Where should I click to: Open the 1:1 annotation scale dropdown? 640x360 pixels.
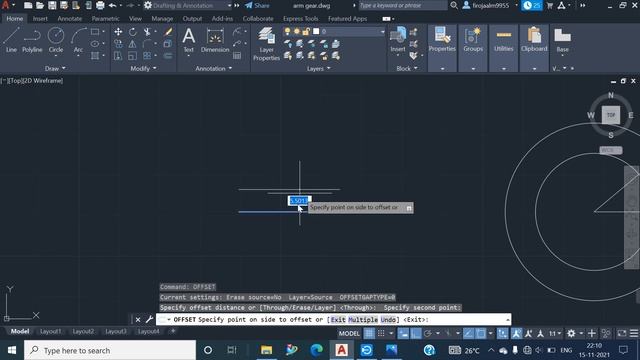click(x=555, y=333)
